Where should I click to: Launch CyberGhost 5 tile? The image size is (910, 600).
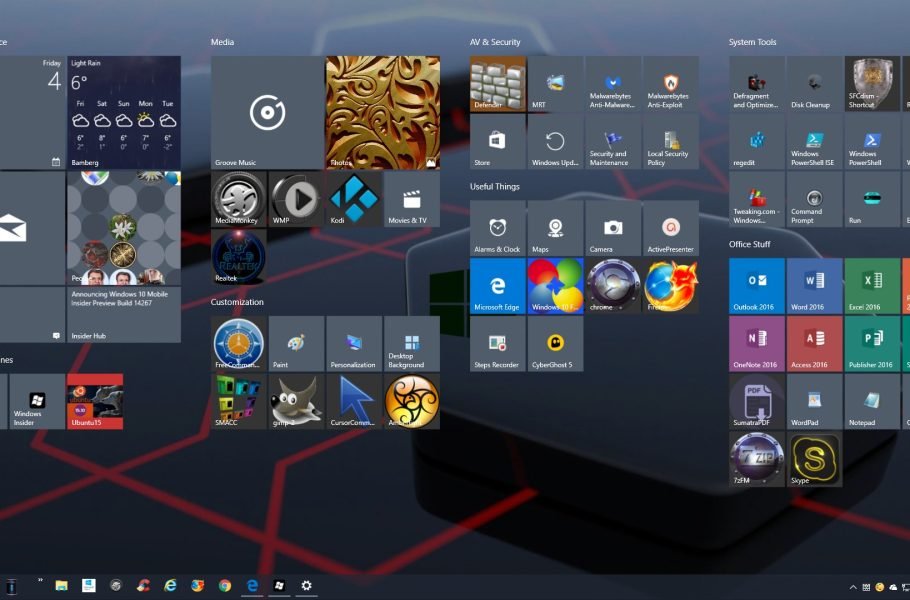(555, 344)
